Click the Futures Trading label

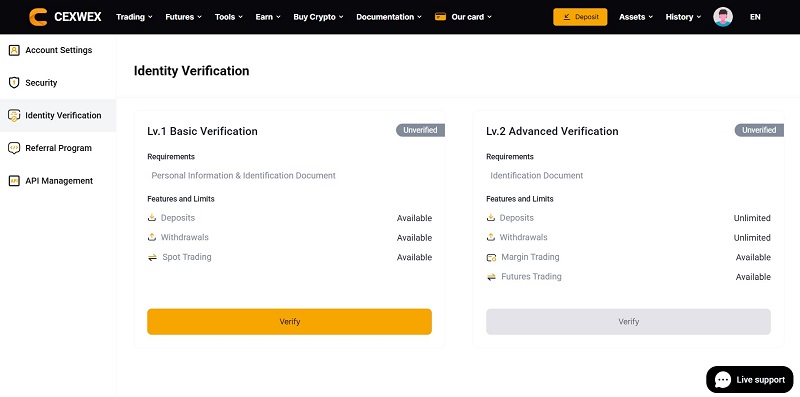tap(531, 277)
